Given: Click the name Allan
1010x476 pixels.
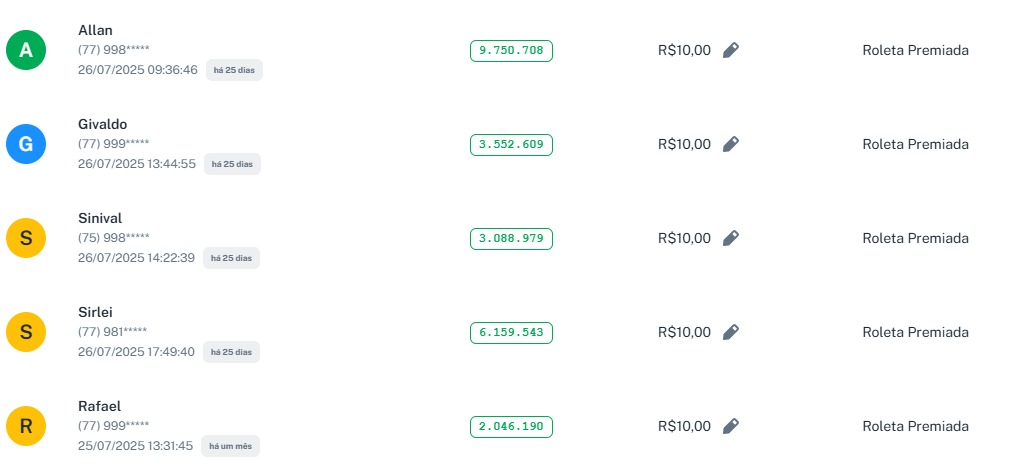Looking at the screenshot, I should (x=95, y=30).
